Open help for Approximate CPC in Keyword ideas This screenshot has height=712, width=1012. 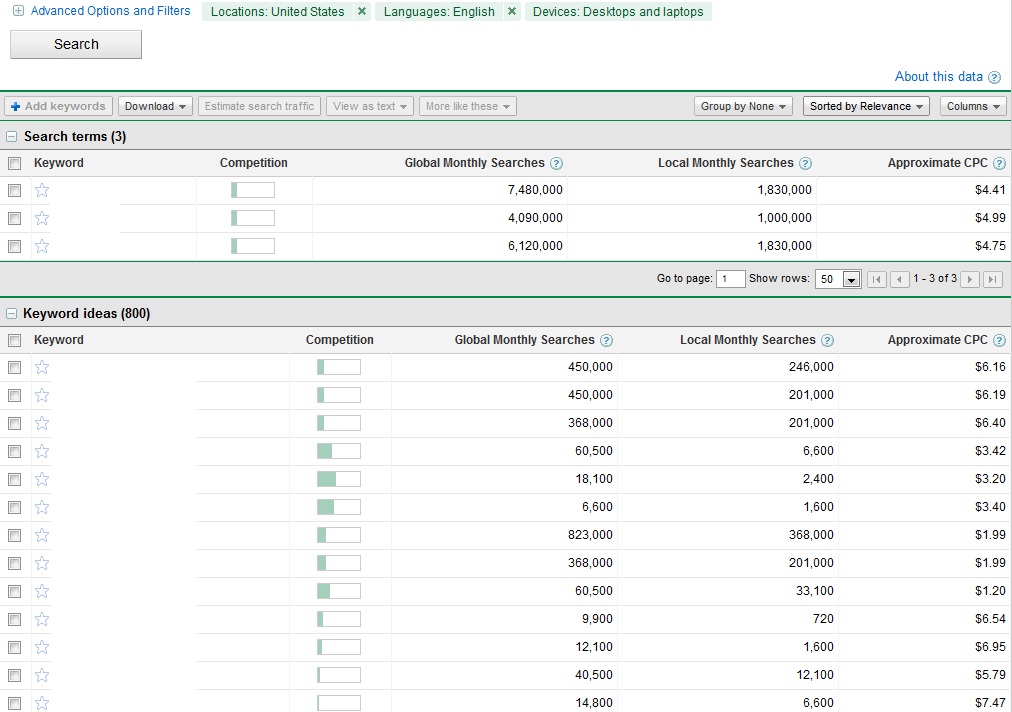[999, 340]
